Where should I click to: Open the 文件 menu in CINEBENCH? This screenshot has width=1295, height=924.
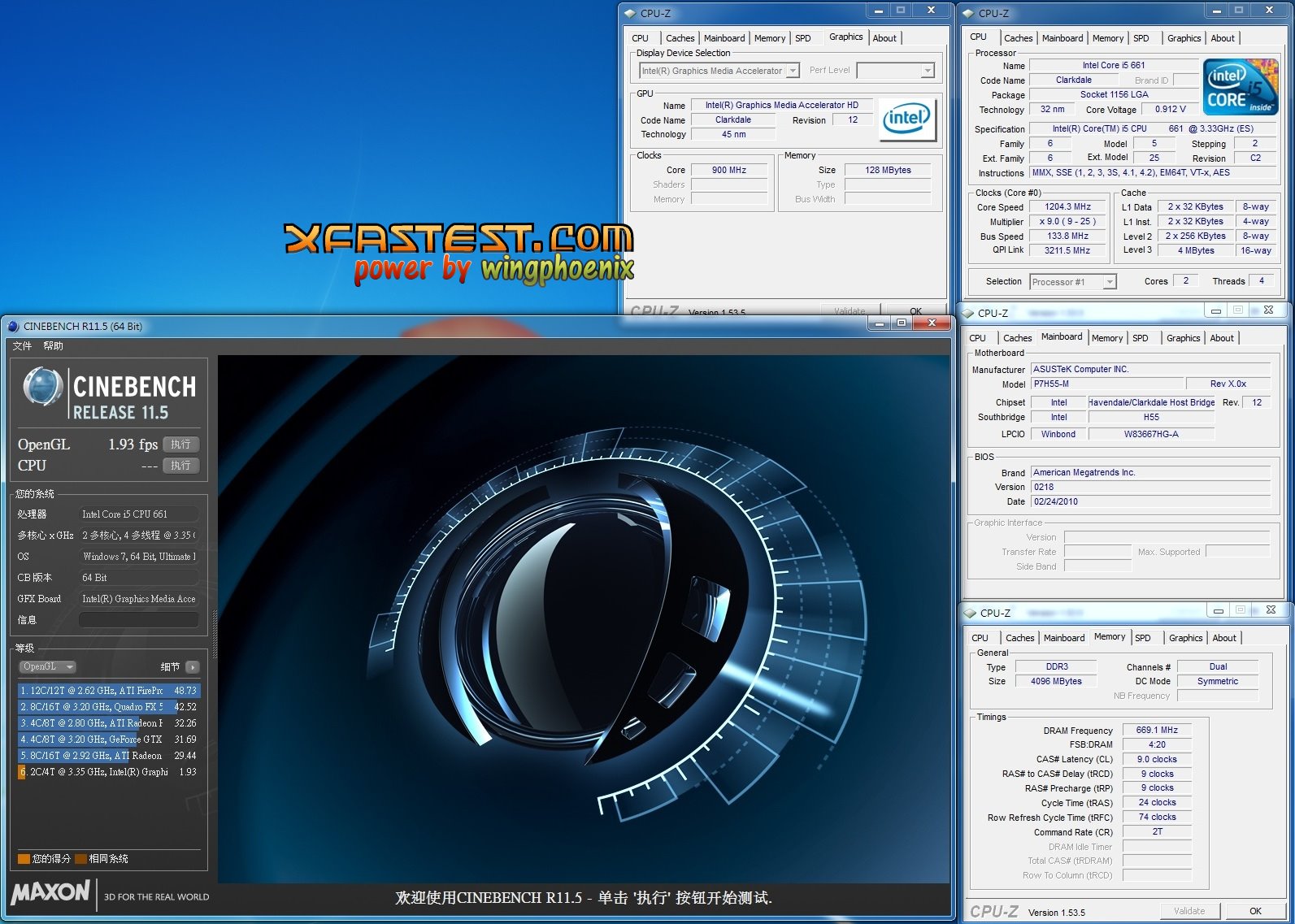(22, 346)
